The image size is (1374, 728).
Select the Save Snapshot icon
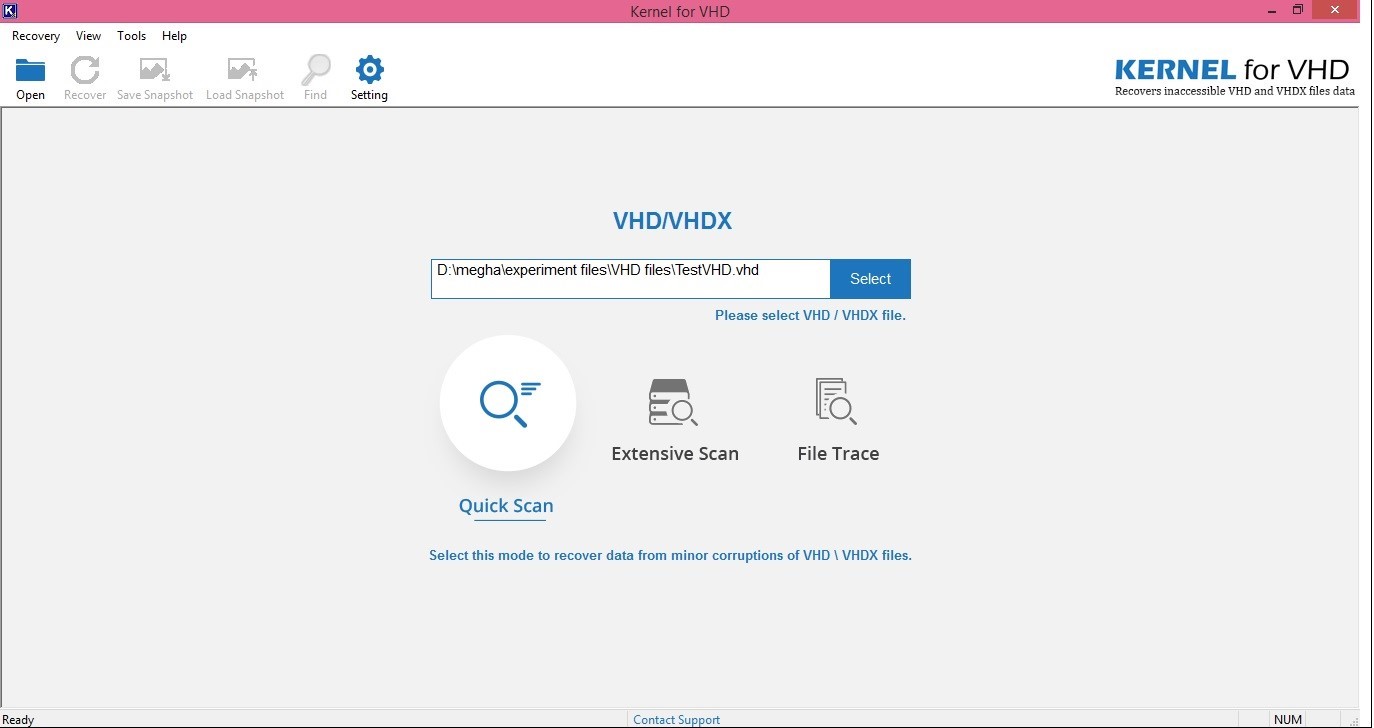coord(154,76)
